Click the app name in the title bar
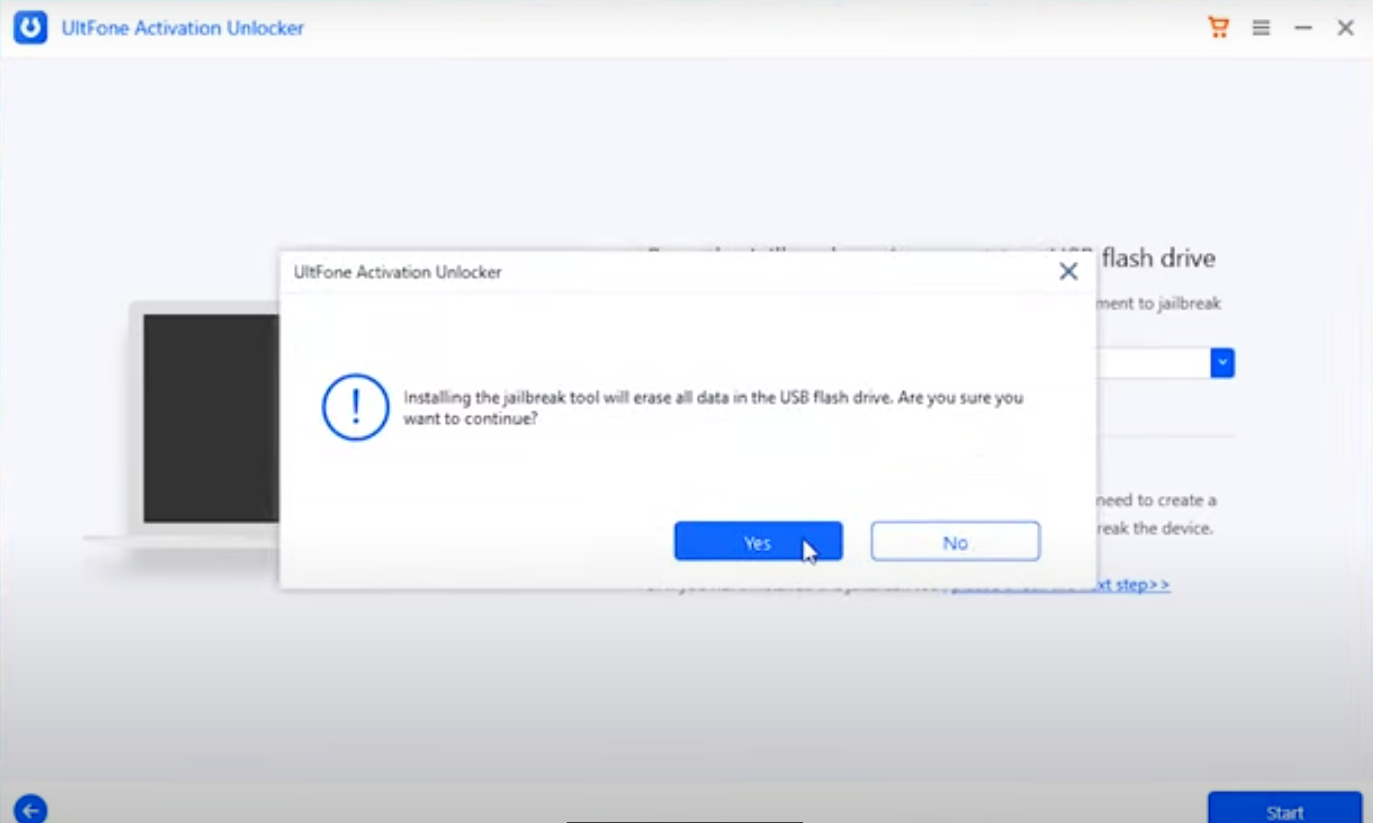1373x823 pixels. (182, 28)
